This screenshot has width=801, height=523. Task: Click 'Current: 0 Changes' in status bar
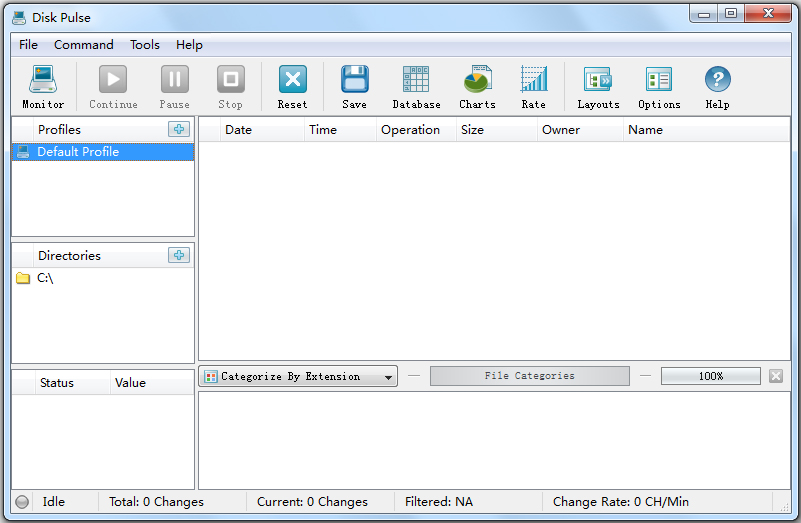click(312, 502)
